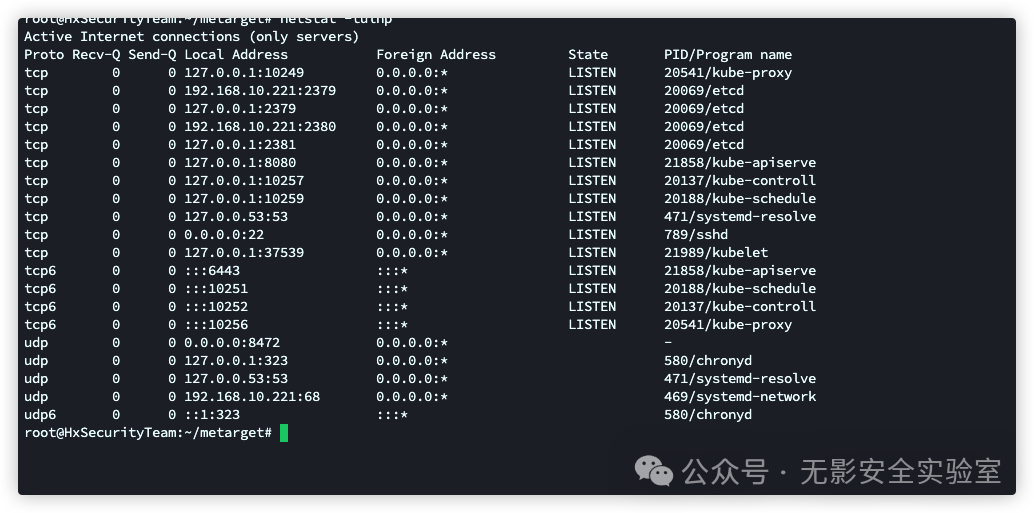Click program name 789/sshd

click(x=696, y=235)
